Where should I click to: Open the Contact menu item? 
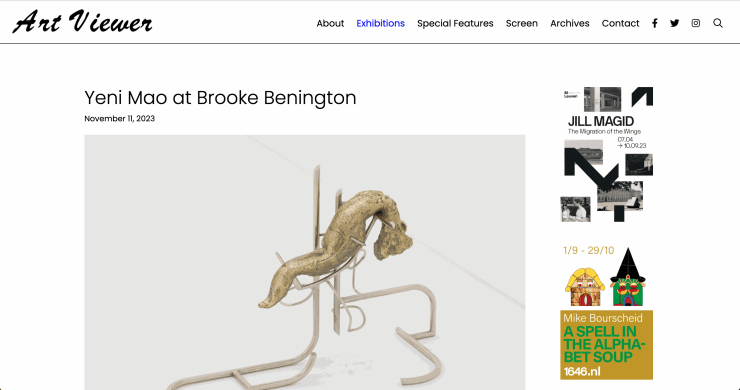tap(620, 23)
